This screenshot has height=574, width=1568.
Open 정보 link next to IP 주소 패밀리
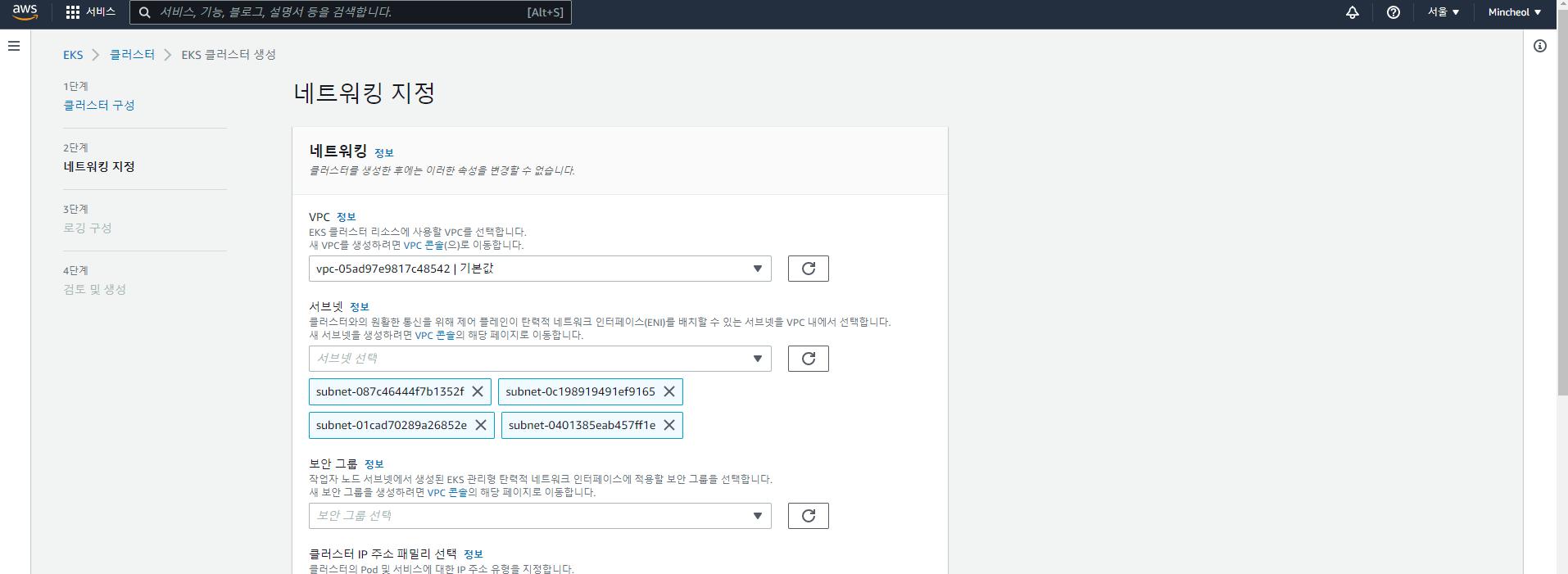474,554
